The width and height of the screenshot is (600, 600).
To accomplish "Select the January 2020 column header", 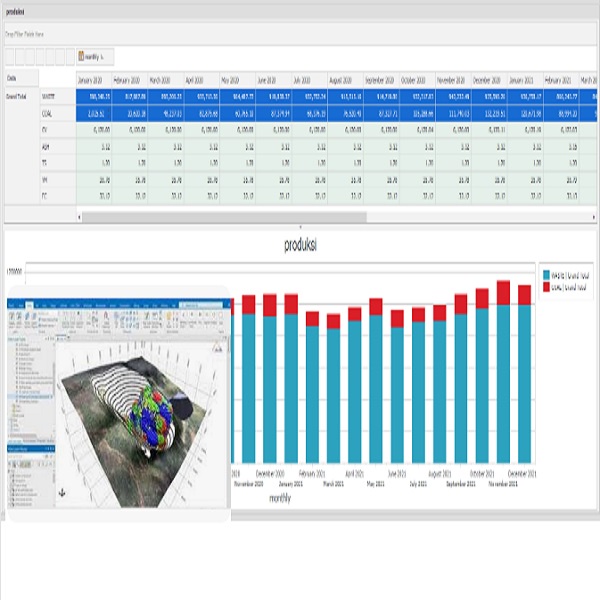I will coord(94,80).
